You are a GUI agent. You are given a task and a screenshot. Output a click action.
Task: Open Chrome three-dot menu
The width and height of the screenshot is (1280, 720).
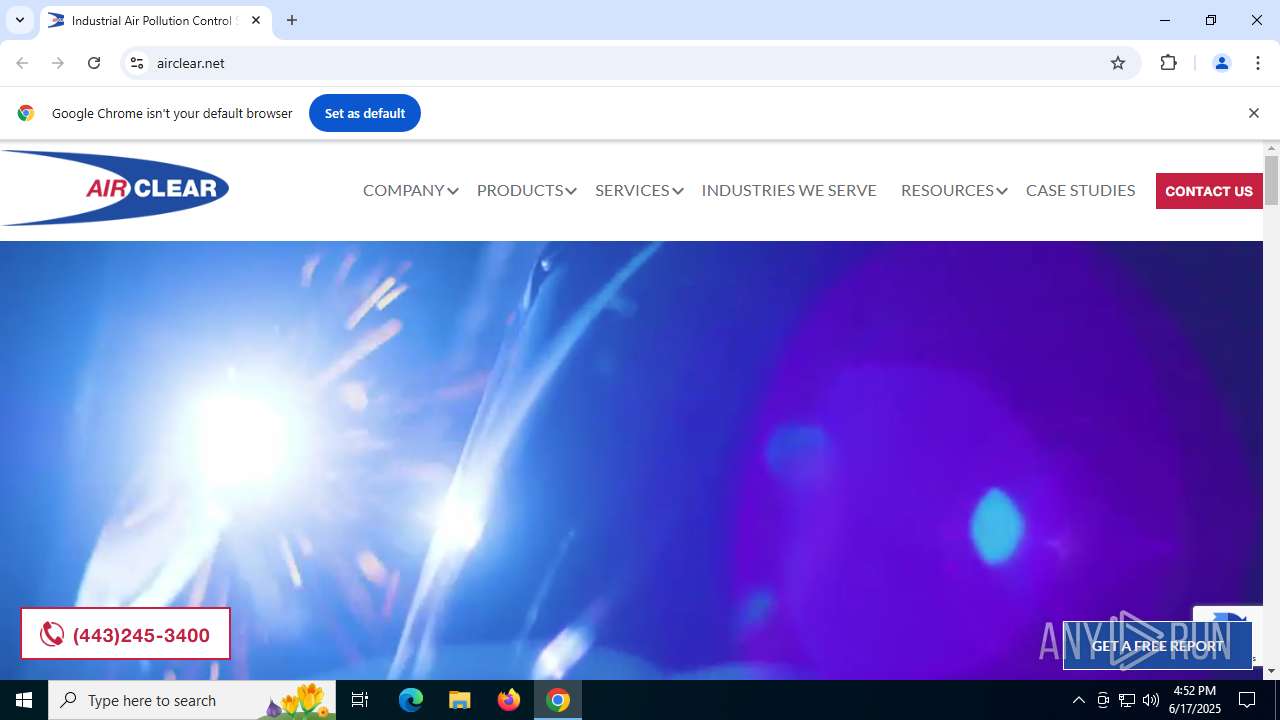click(x=1258, y=63)
